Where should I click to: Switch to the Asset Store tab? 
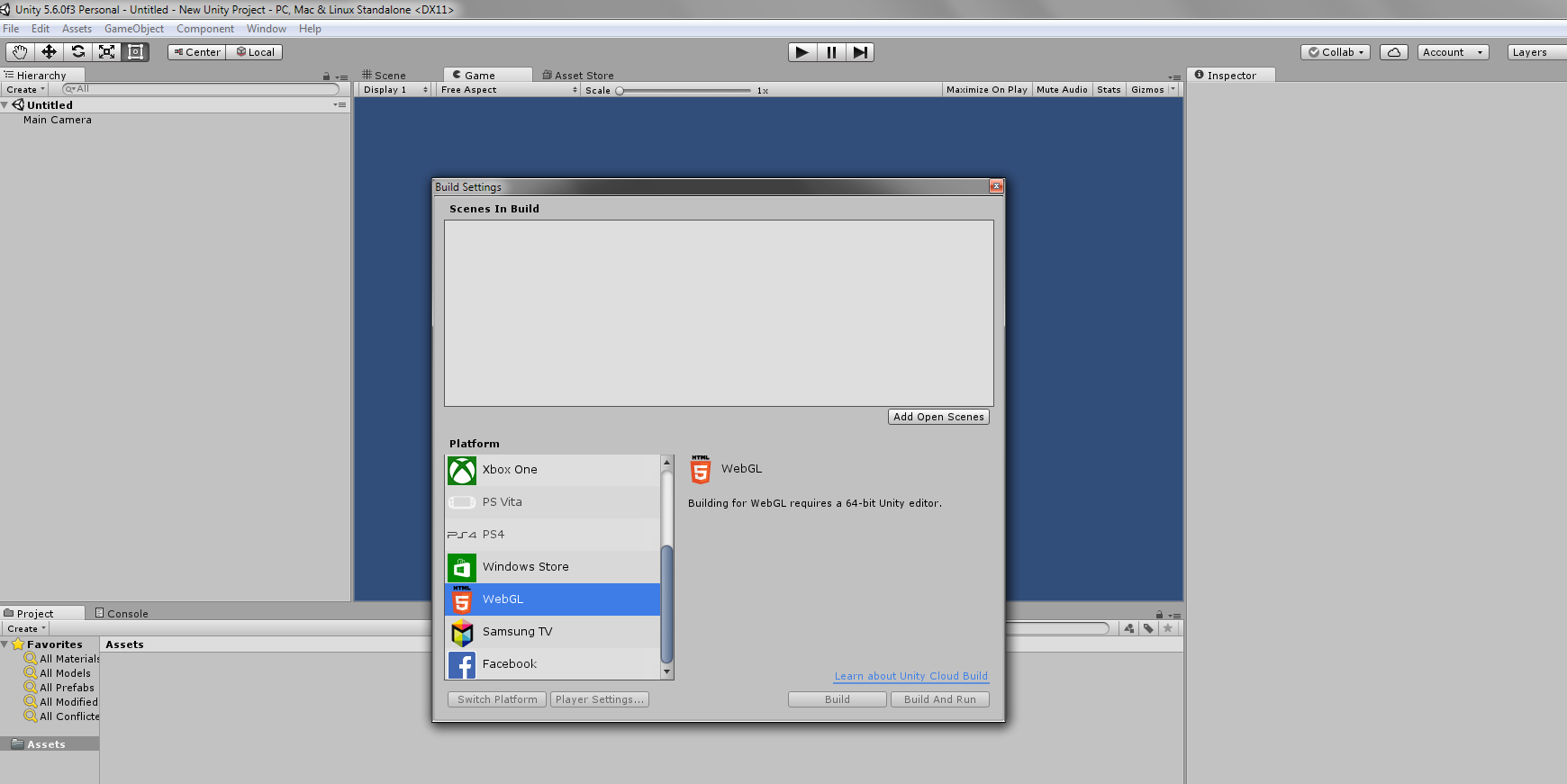pyautogui.click(x=578, y=76)
